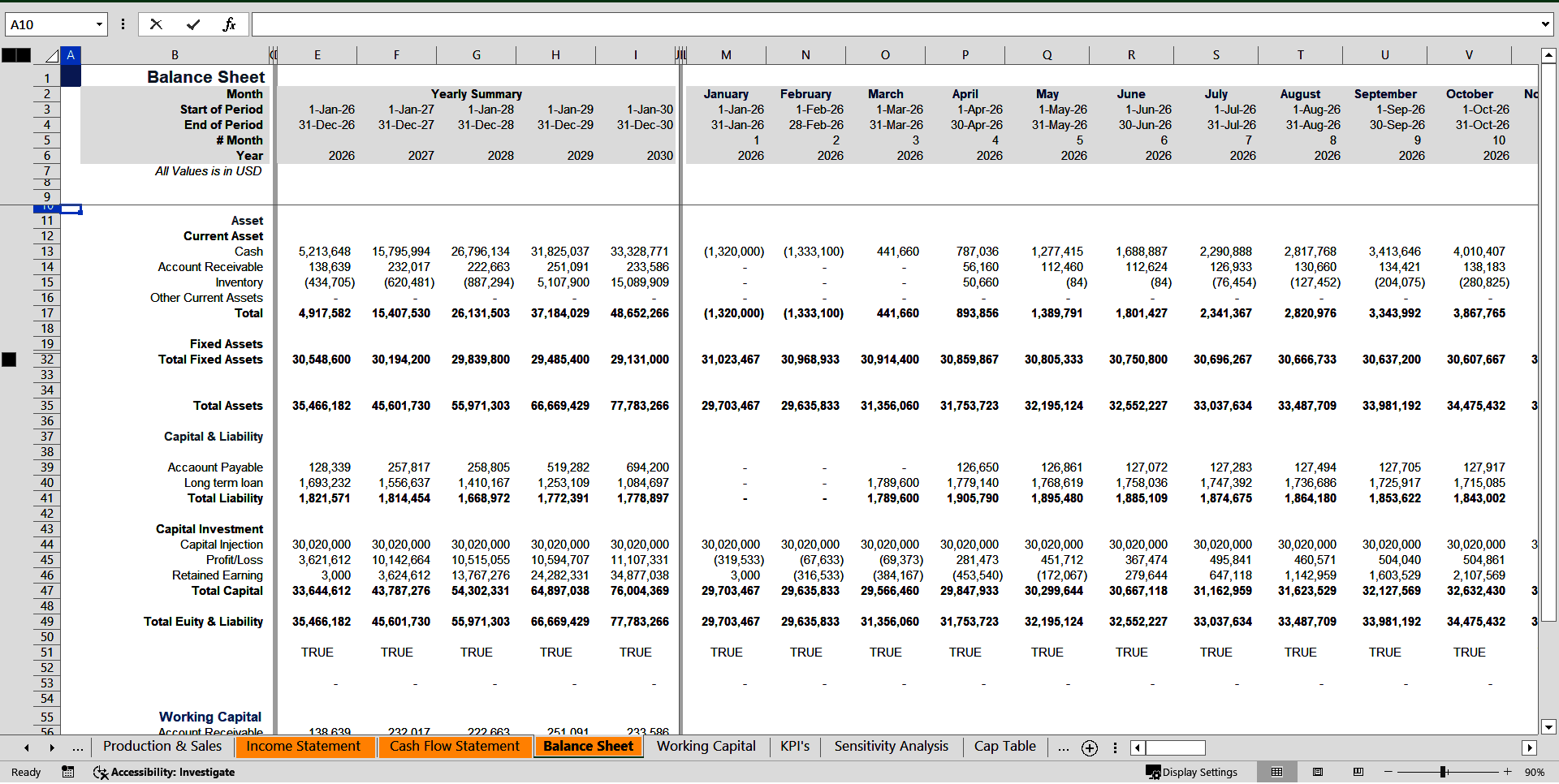Add a new sheet
The width and height of the screenshot is (1559, 784).
click(1090, 748)
